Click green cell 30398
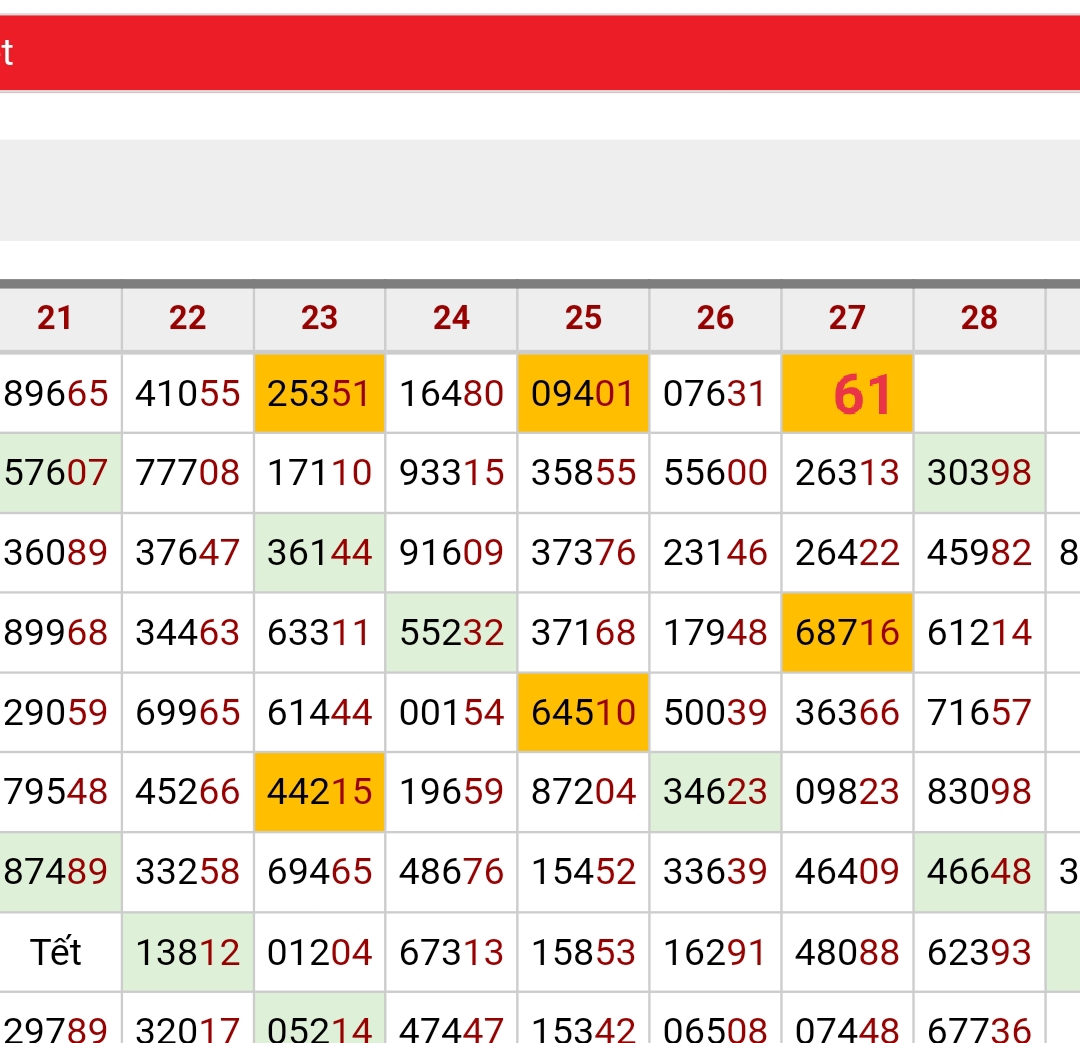This screenshot has height=1043, width=1080. point(979,472)
